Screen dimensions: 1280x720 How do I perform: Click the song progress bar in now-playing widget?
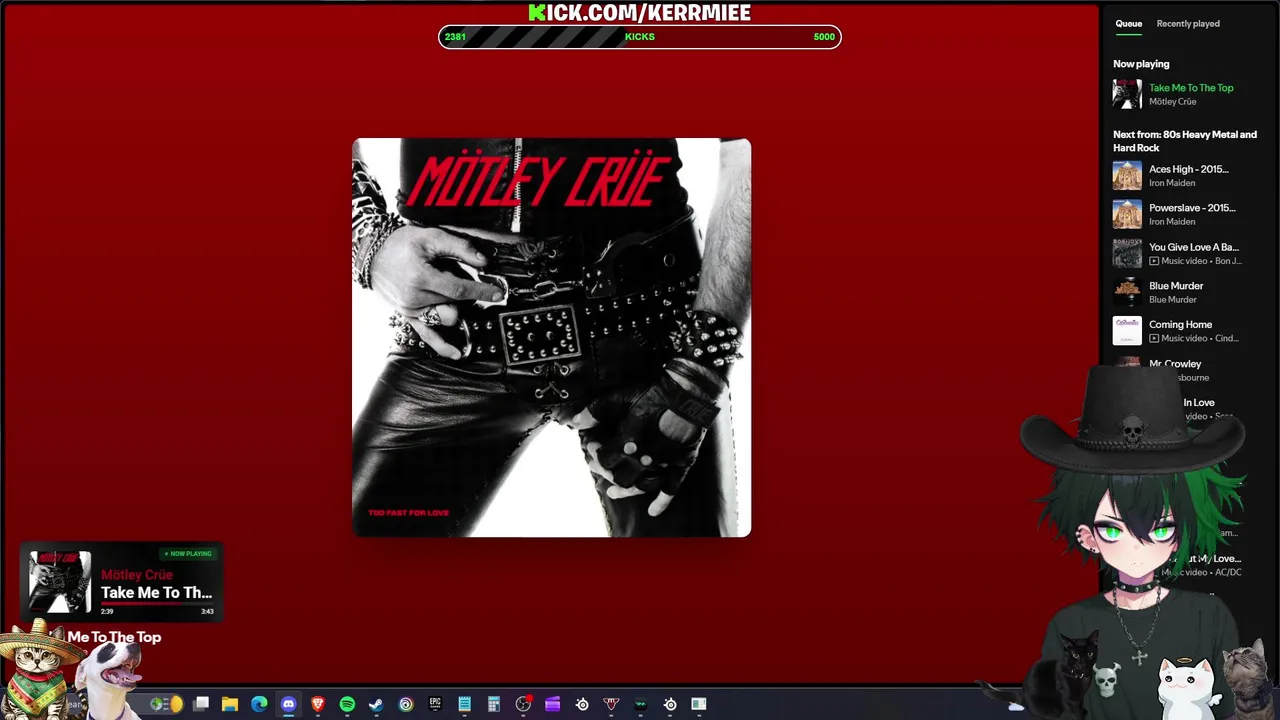point(157,604)
